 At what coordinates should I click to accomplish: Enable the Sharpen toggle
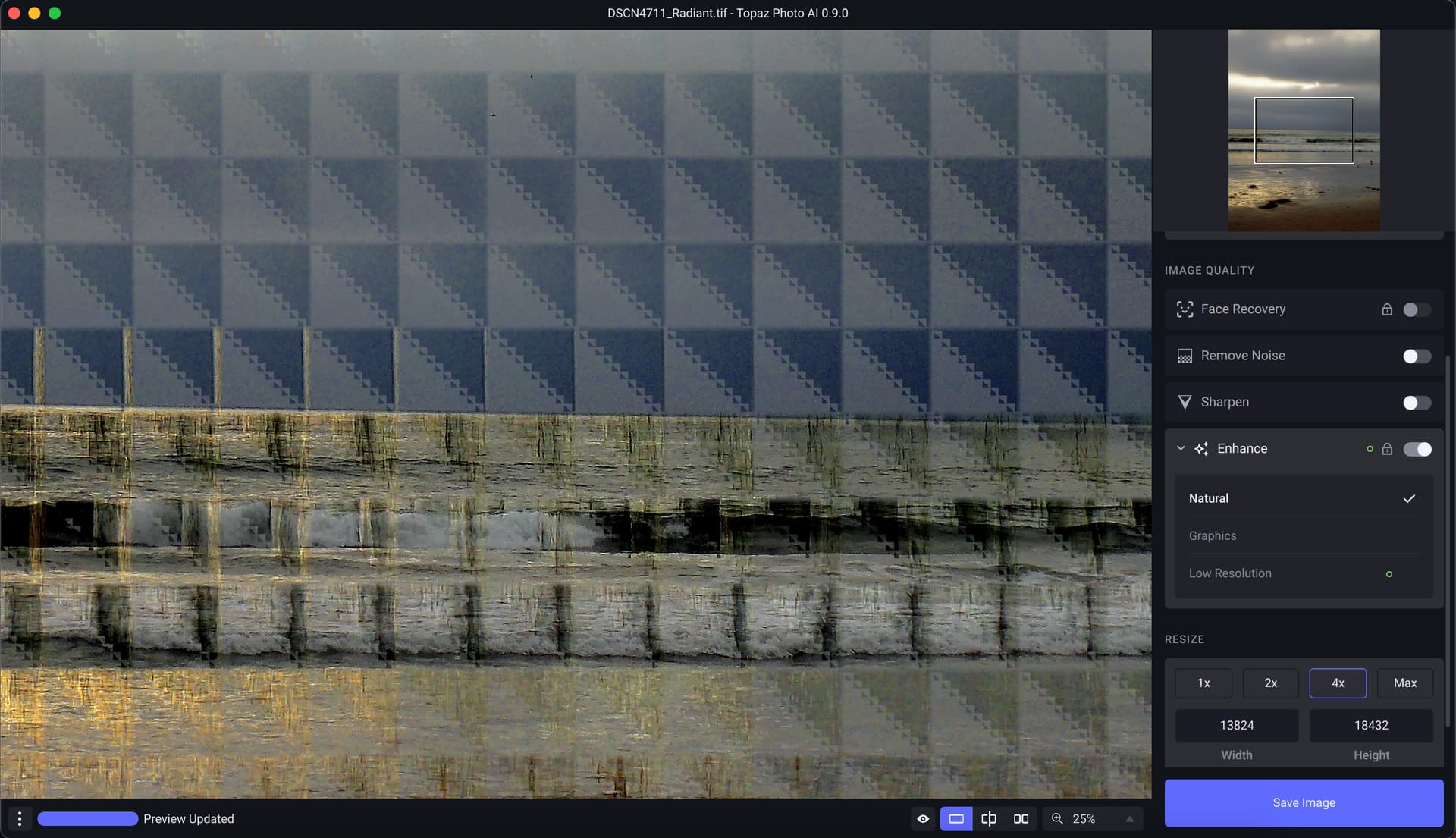click(x=1415, y=402)
